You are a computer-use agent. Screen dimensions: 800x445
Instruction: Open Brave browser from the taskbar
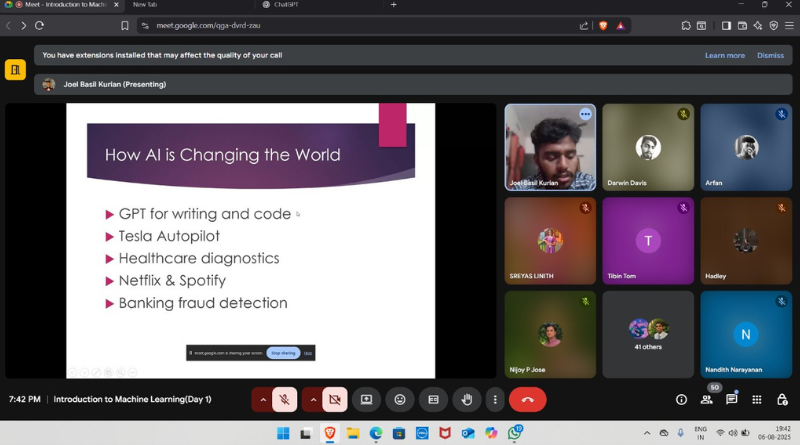330,433
